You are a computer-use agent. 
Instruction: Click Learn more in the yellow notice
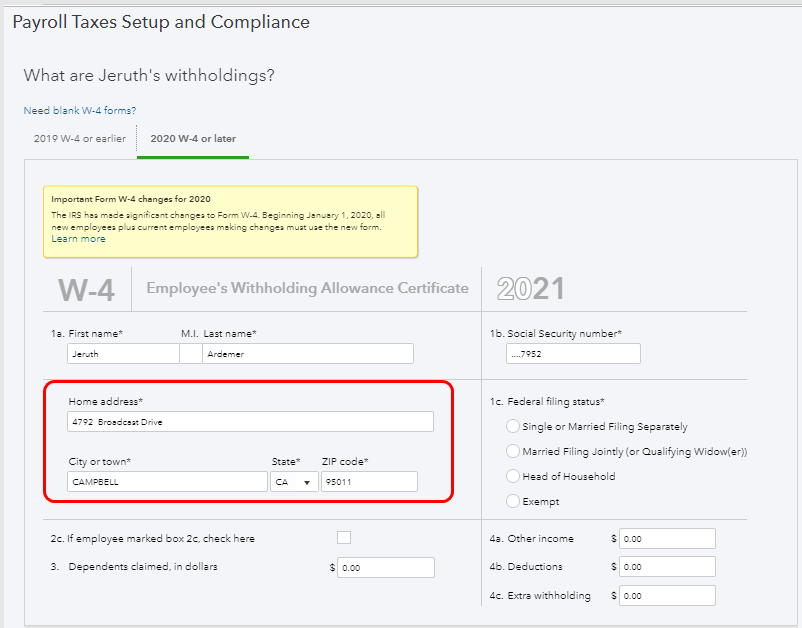[x=78, y=239]
